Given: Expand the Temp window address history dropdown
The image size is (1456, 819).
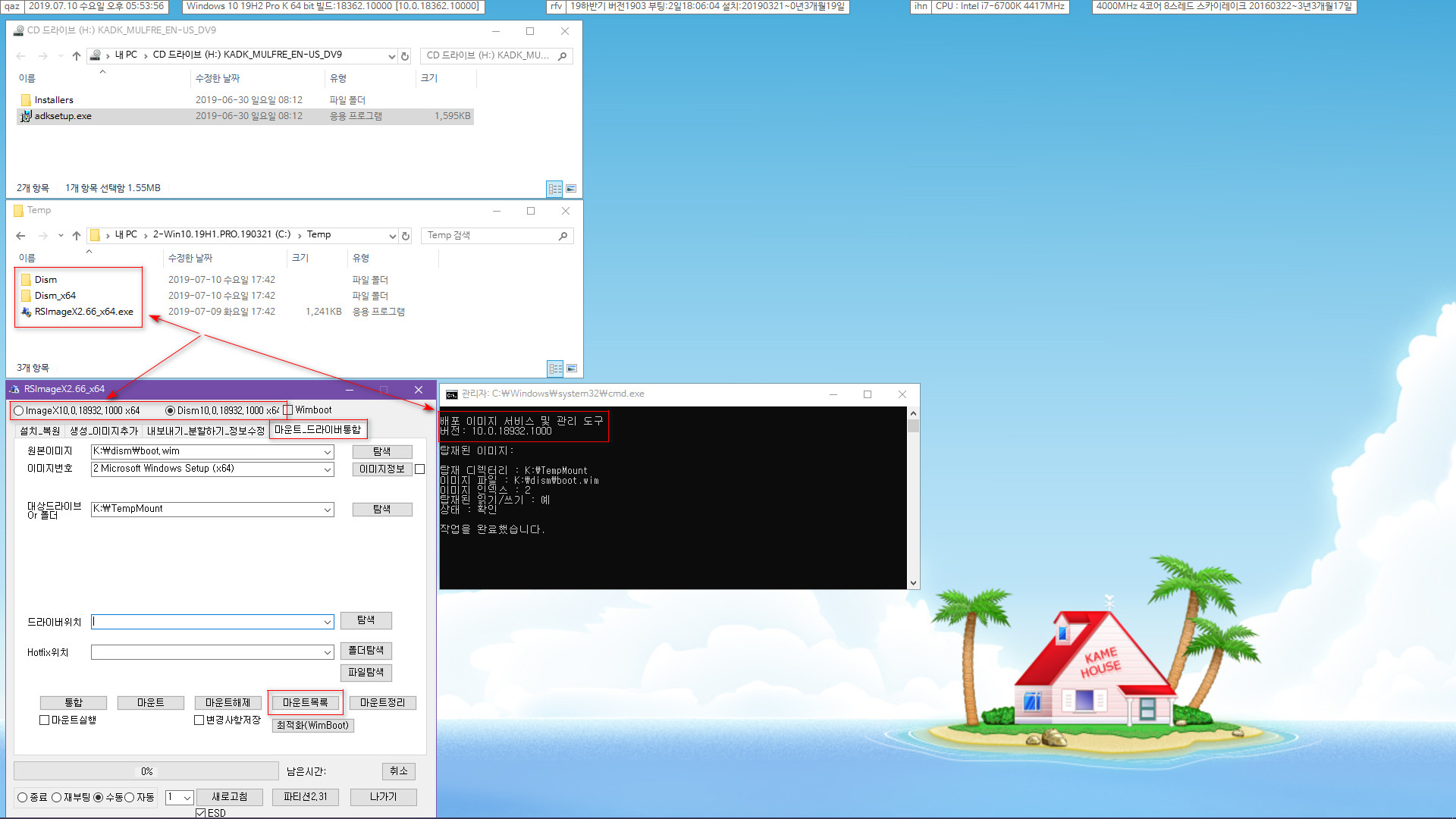Looking at the screenshot, I should pos(392,236).
